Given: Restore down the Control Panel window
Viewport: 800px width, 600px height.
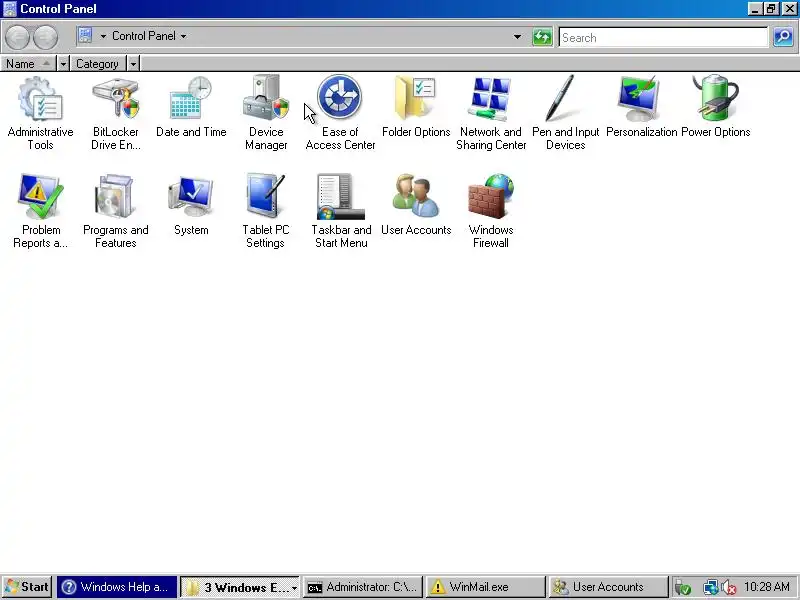Looking at the screenshot, I should 771,9.
